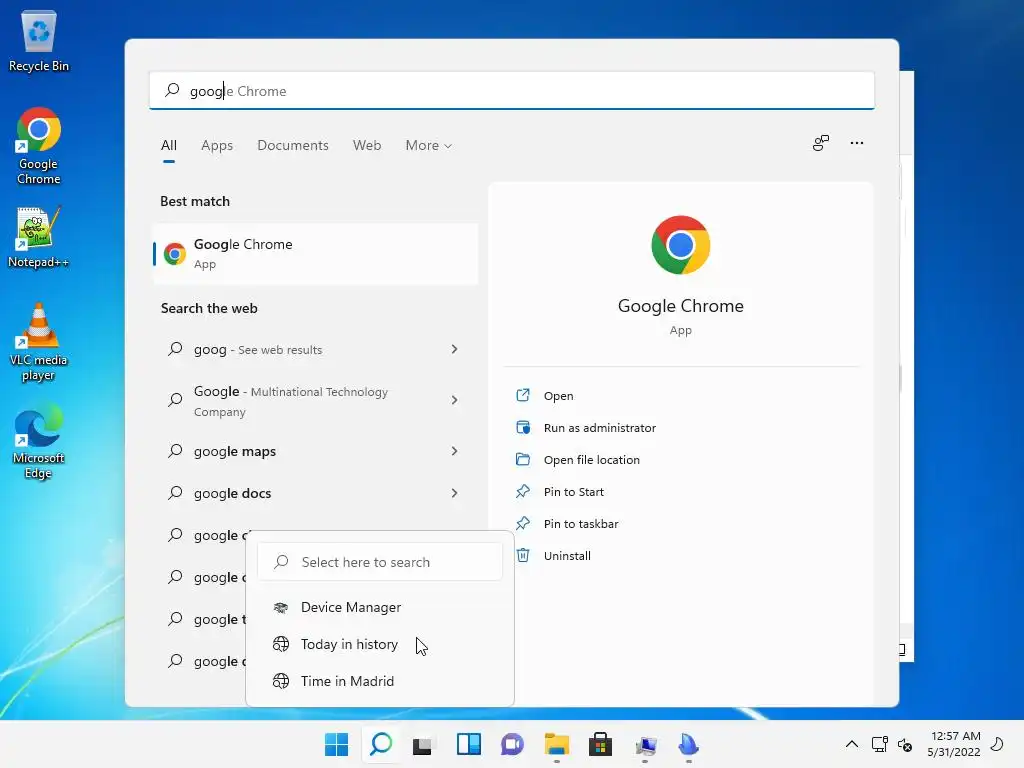Click the Open action text
This screenshot has width=1024, height=768.
[x=558, y=396]
